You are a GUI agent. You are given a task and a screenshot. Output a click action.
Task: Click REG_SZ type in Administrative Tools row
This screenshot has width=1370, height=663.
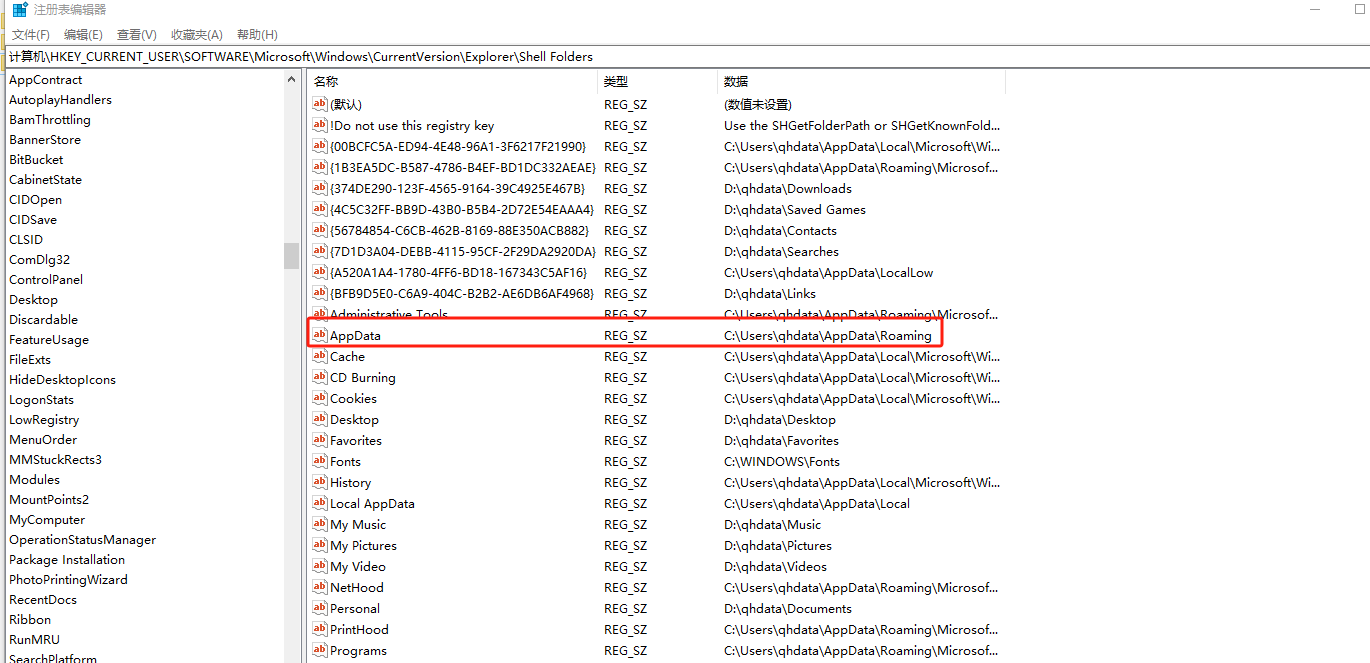(x=625, y=315)
